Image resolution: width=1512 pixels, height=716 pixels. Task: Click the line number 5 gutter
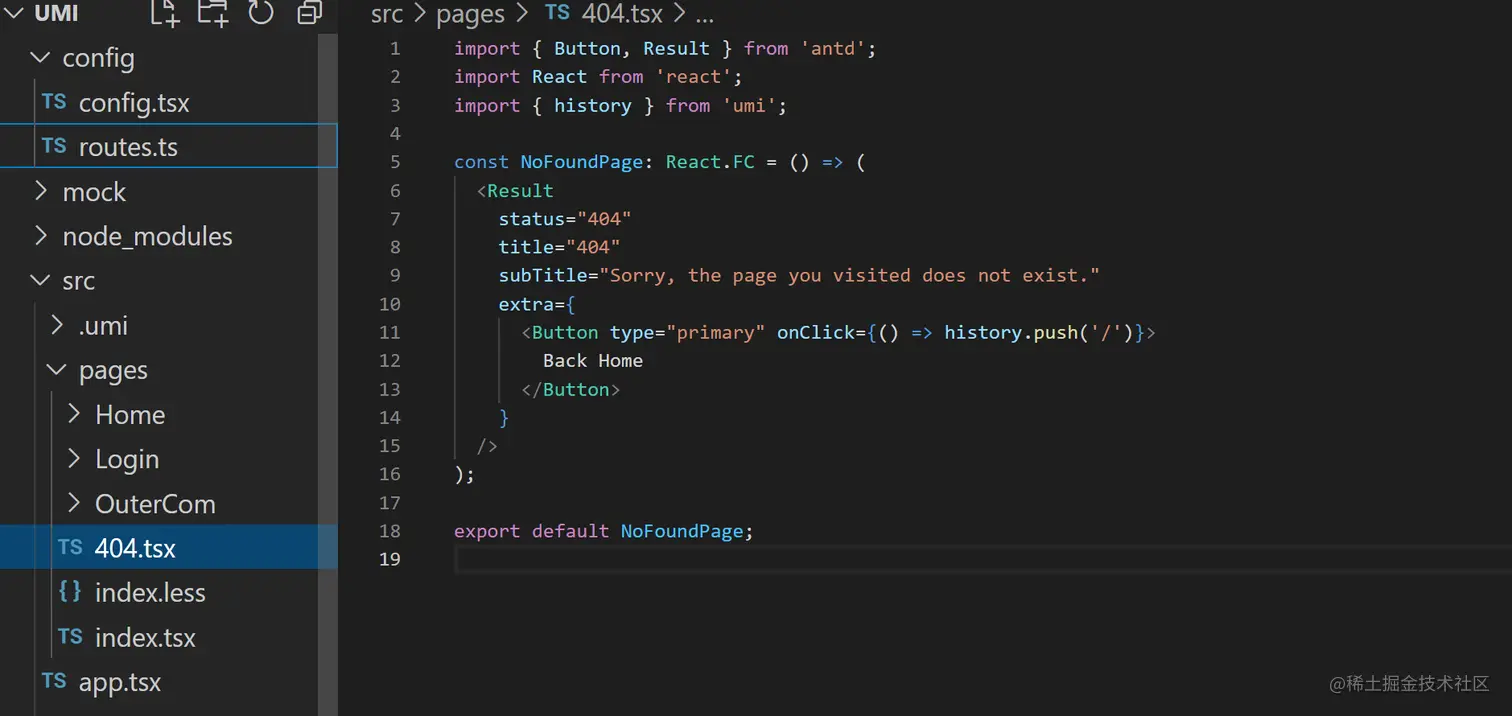(395, 162)
